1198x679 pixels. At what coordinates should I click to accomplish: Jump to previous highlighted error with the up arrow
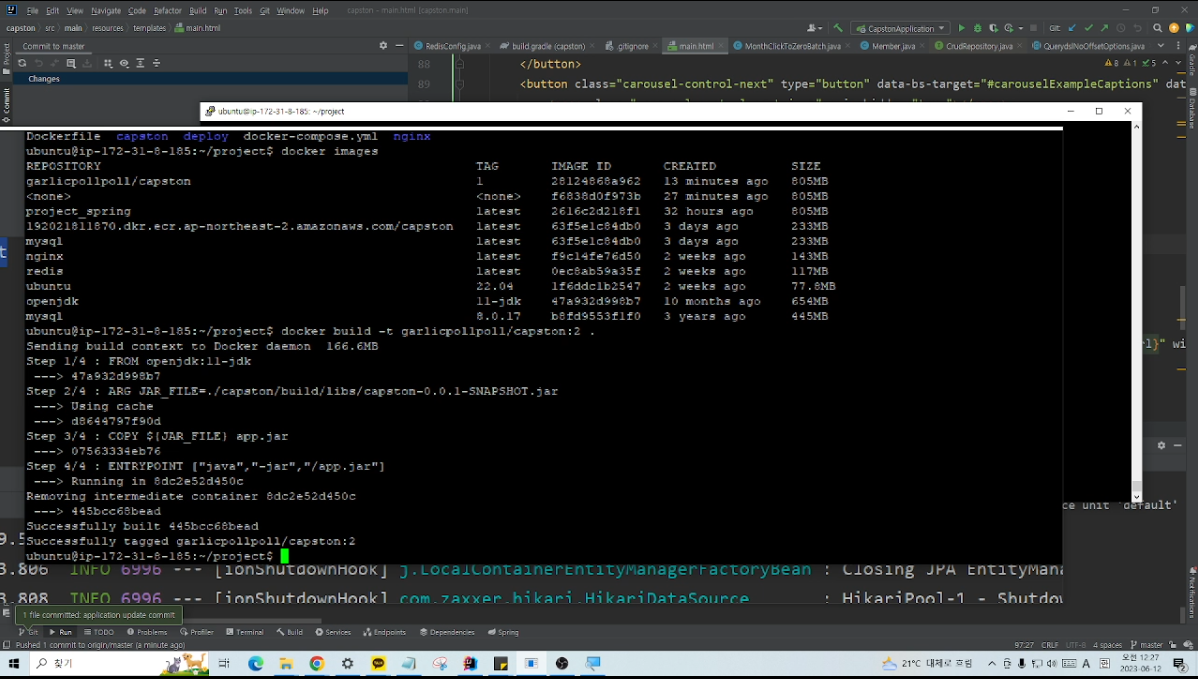tap(1165, 63)
